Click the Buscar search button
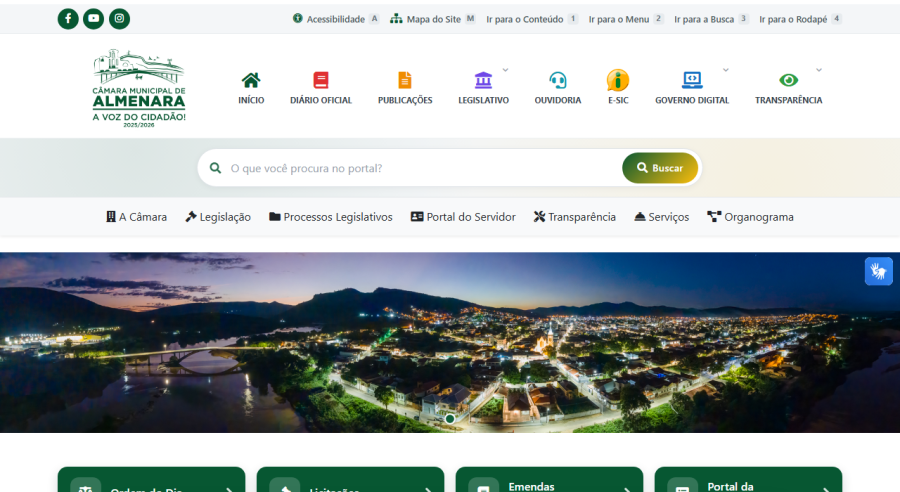Viewport: 900px width, 492px height. (x=660, y=168)
